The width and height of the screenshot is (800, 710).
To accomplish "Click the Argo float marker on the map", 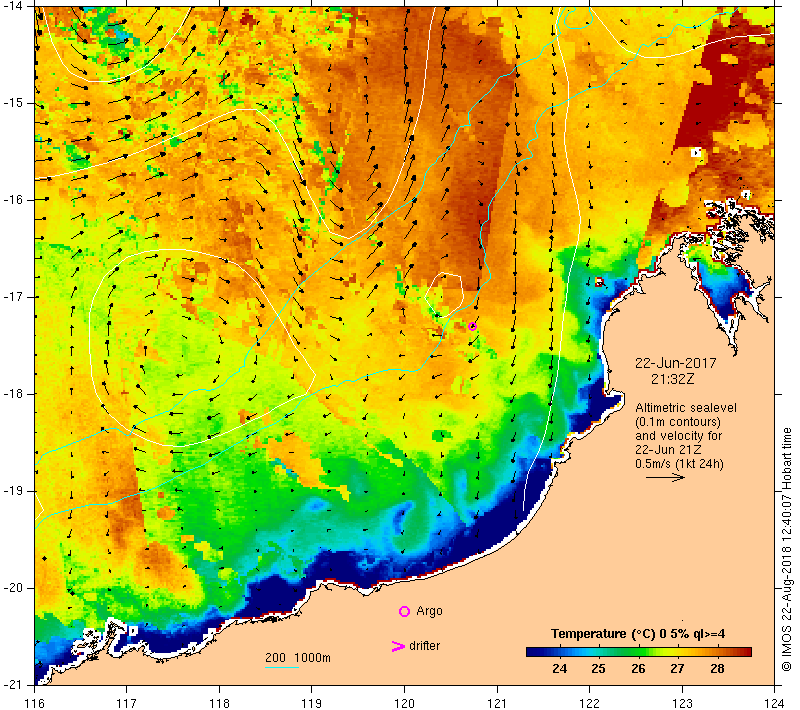I will click(x=472, y=326).
